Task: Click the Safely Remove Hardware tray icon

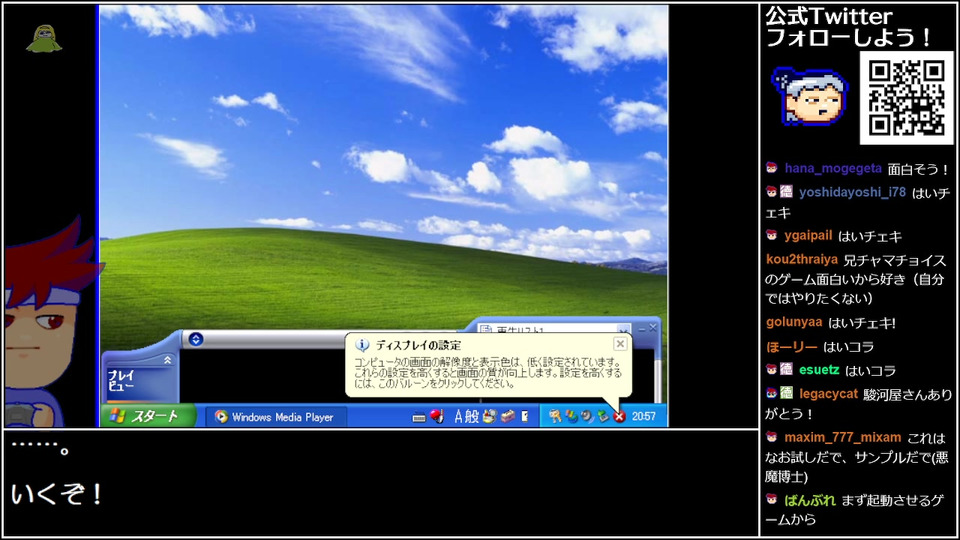Action: tap(603, 416)
